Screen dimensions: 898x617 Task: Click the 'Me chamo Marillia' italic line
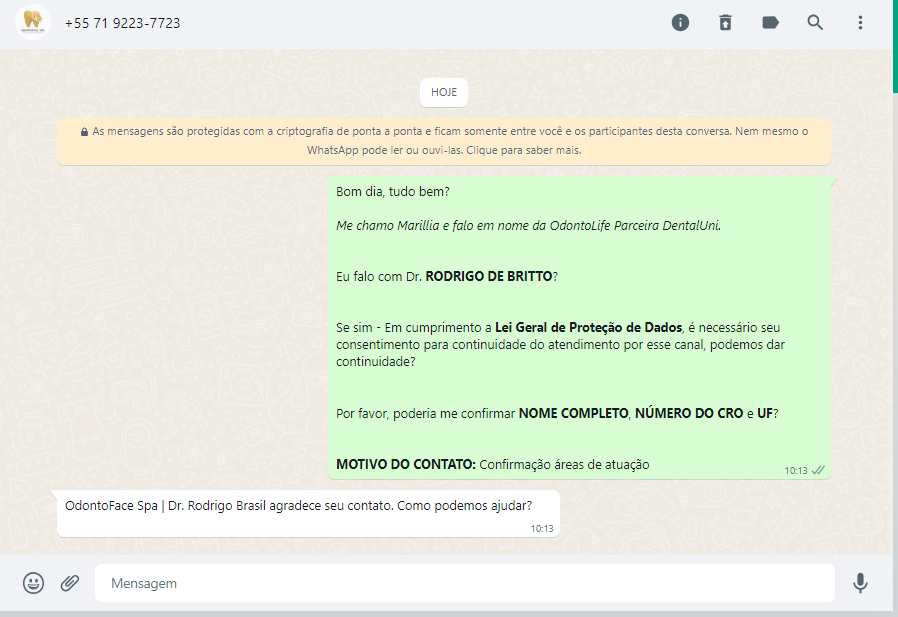tap(528, 226)
